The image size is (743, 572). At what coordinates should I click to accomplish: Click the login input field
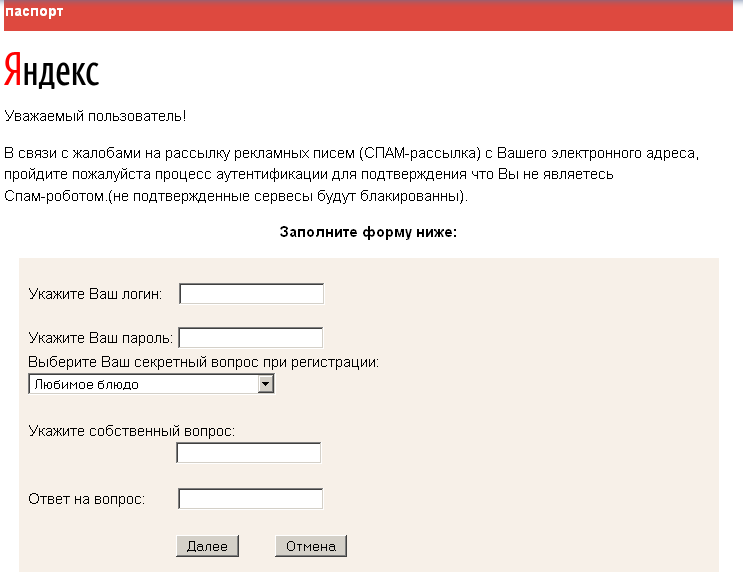(252, 294)
